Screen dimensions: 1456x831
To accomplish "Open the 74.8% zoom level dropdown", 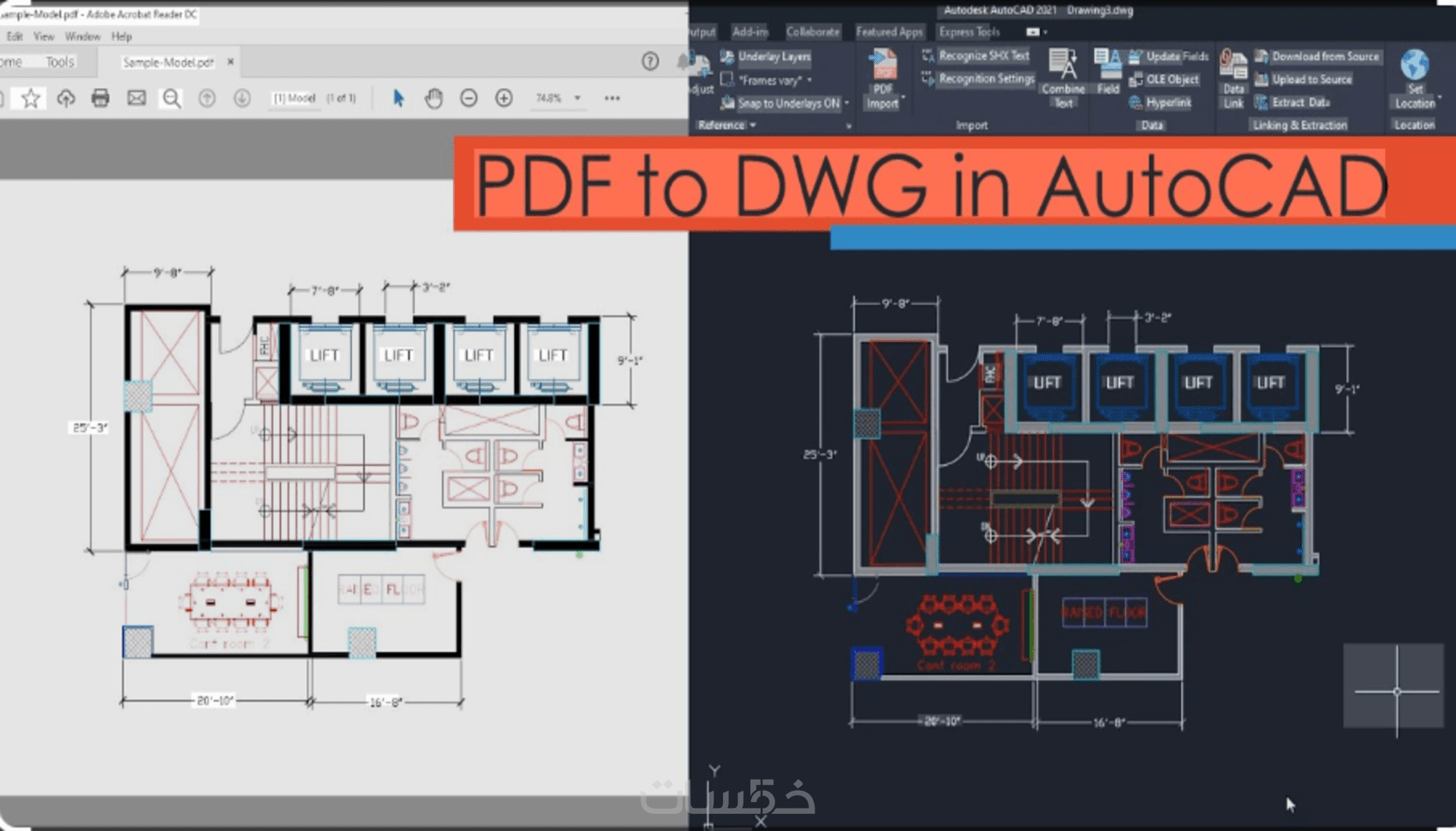I will pos(578,99).
